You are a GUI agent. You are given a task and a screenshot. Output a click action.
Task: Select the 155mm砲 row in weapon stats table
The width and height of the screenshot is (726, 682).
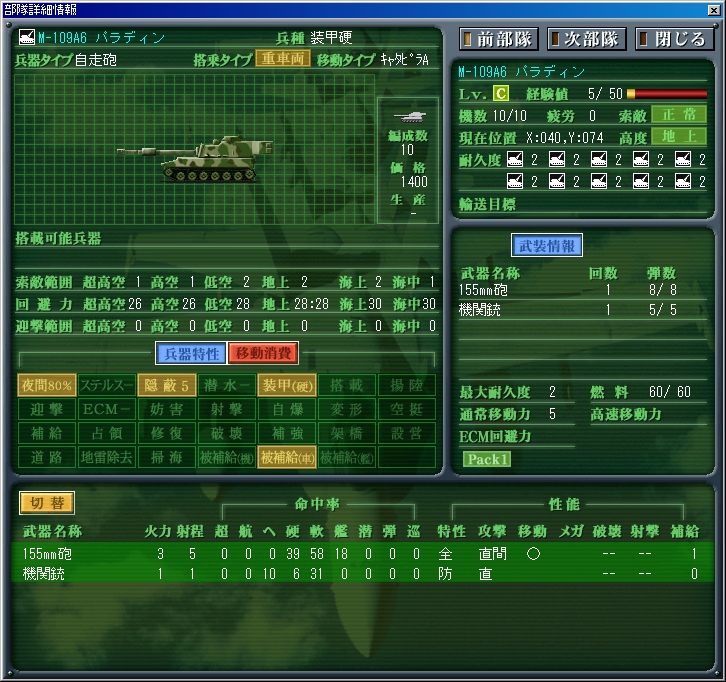point(363,553)
